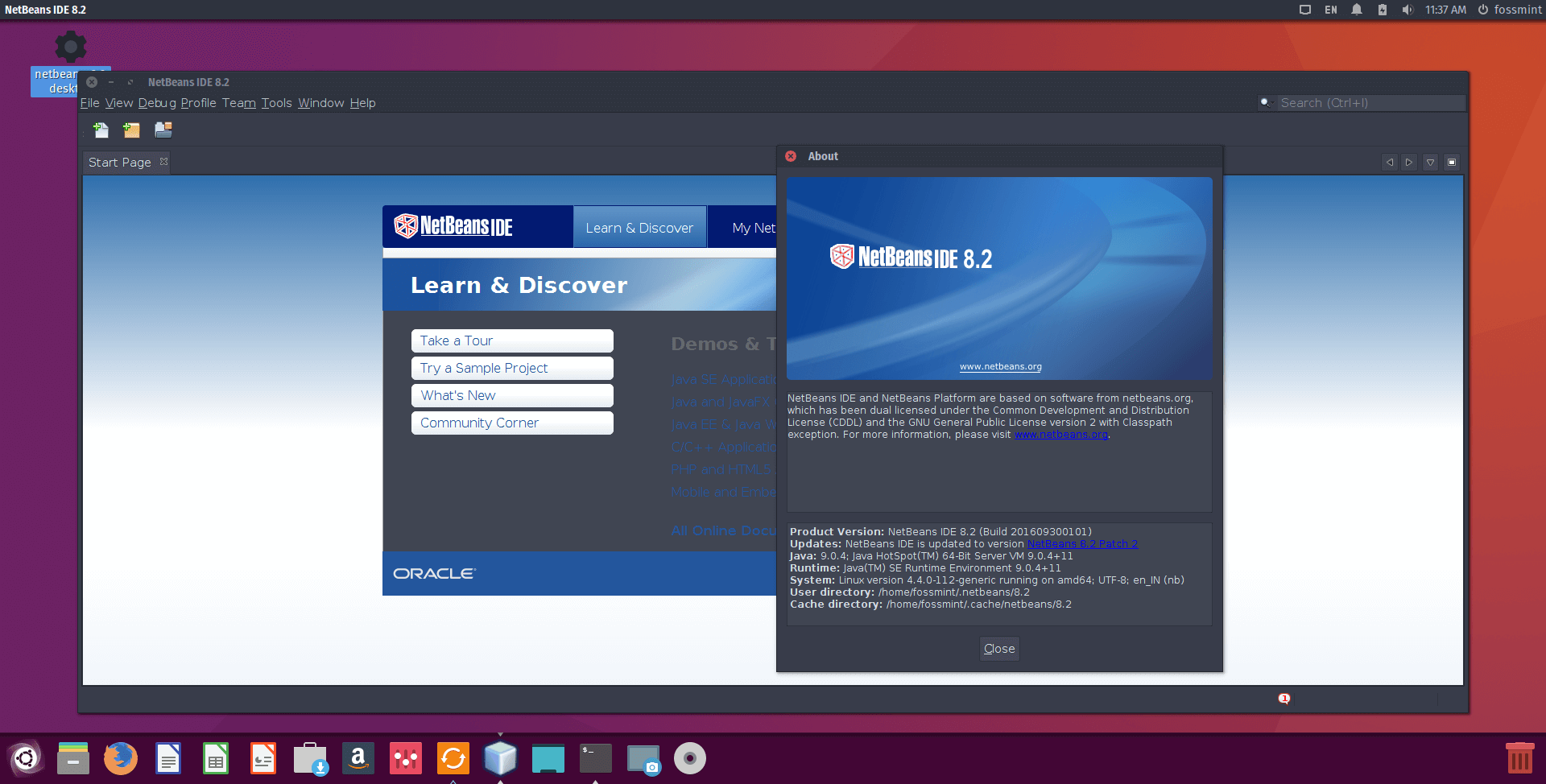1546x784 pixels.
Task: Open LibreOffice Impress from the dock
Action: point(263,758)
